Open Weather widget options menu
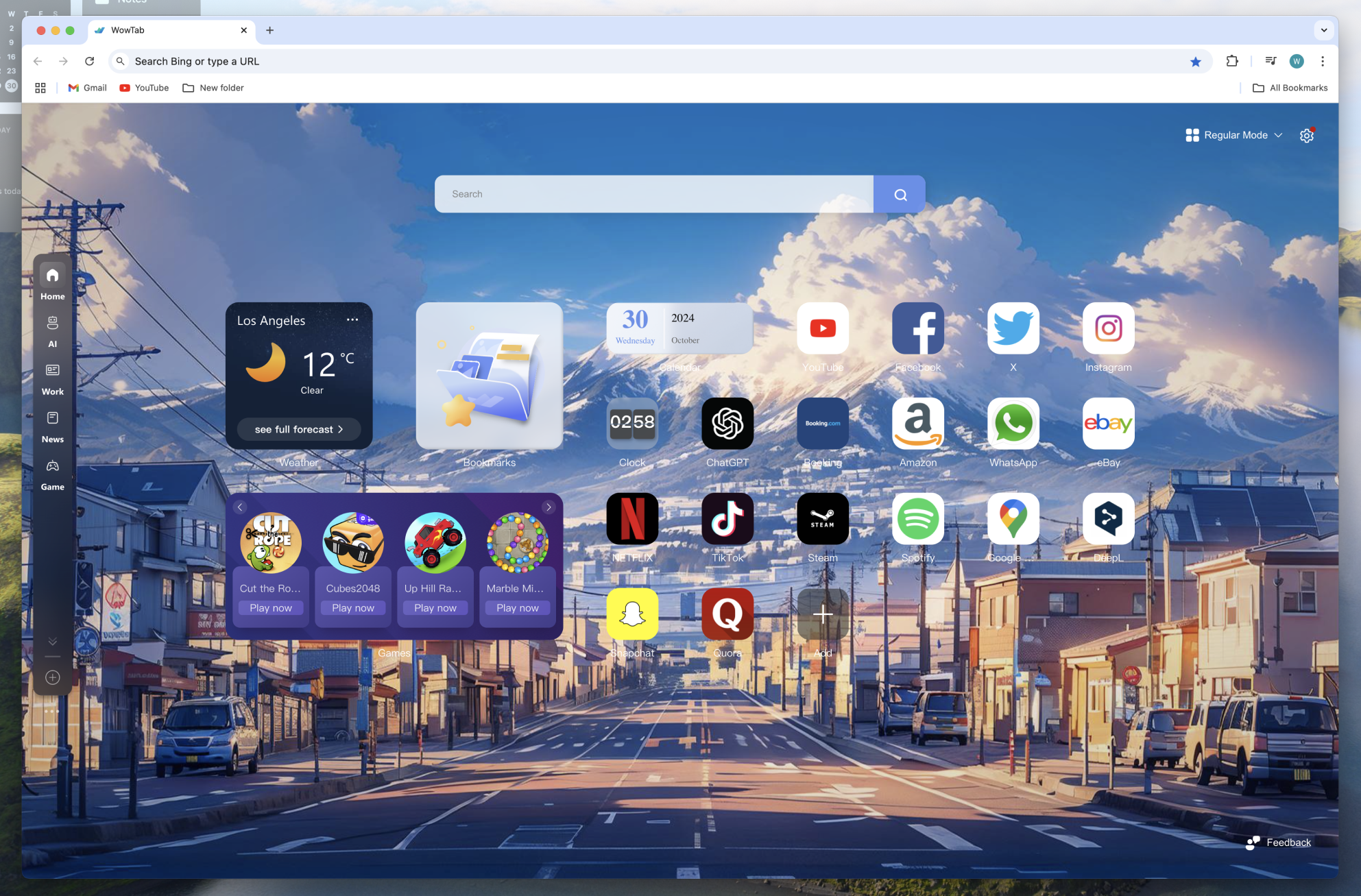Screen dimensions: 1361x896 352,319
